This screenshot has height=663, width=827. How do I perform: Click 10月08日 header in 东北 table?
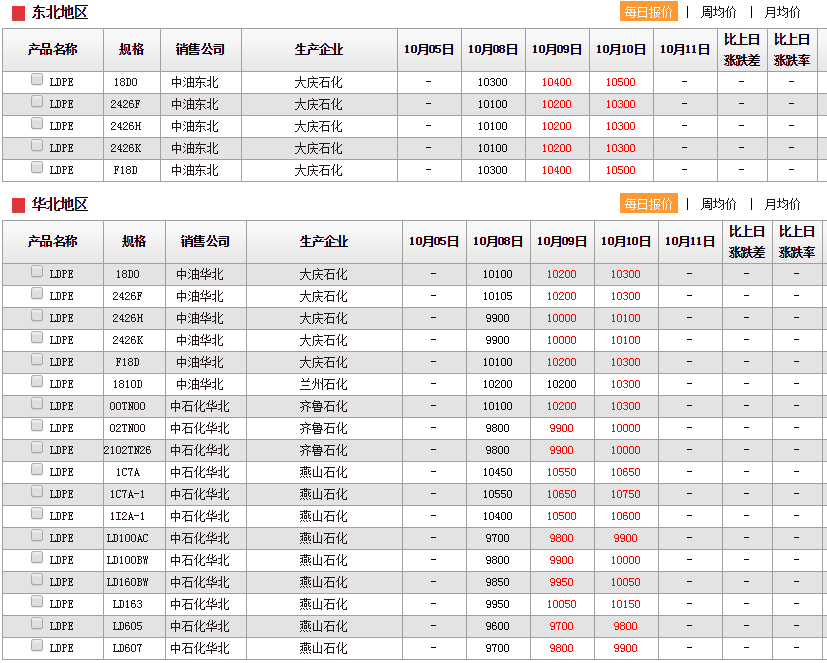(x=493, y=50)
